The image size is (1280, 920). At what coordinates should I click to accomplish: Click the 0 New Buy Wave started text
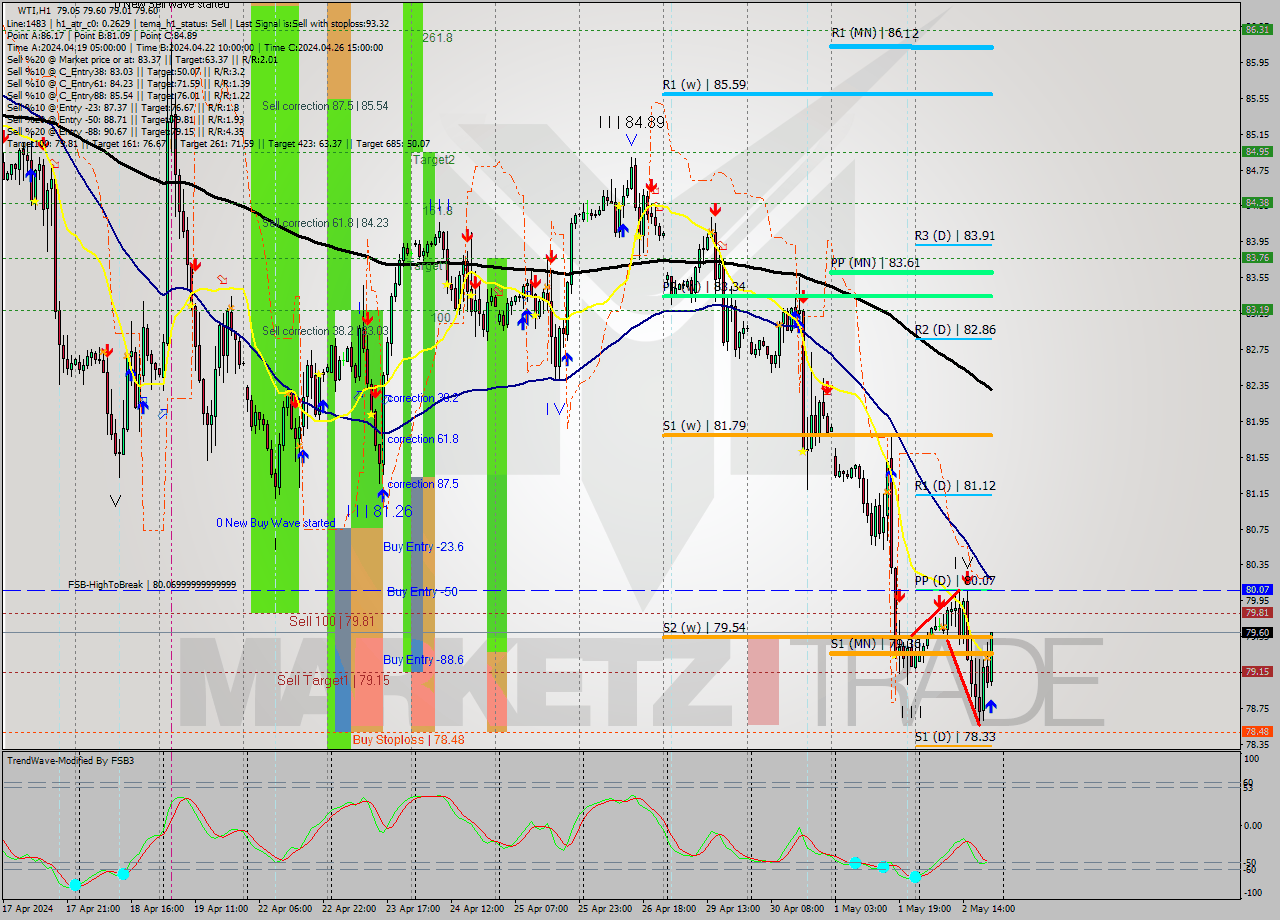[x=276, y=523]
